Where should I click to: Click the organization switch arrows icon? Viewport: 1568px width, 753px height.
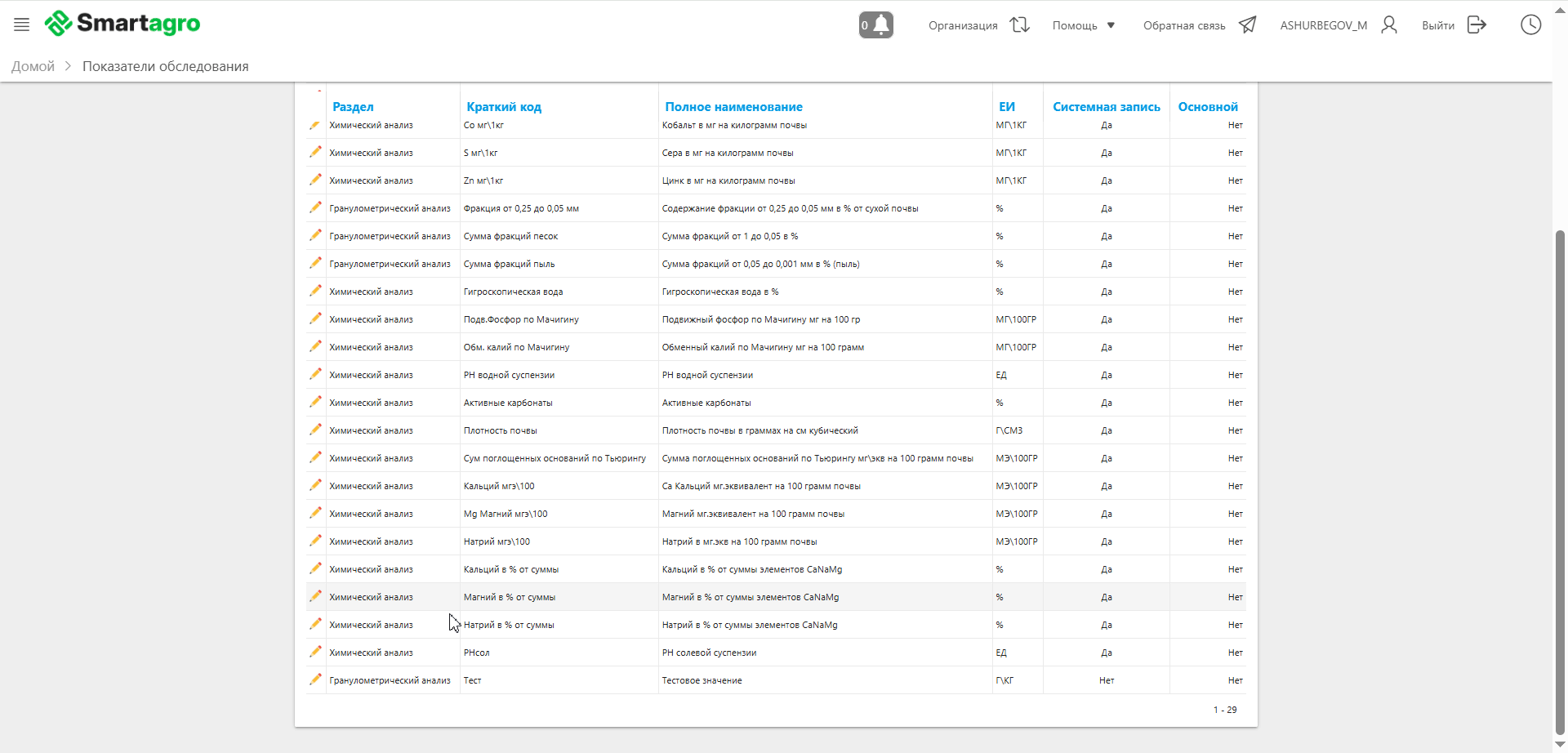point(1019,25)
